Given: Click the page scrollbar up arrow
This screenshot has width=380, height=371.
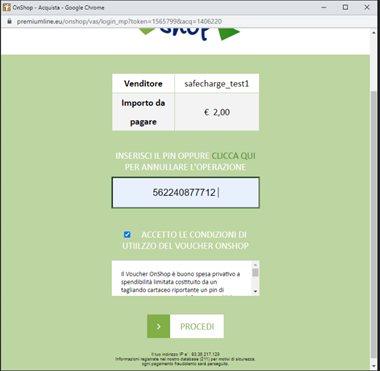Looking at the screenshot, I should point(374,32).
